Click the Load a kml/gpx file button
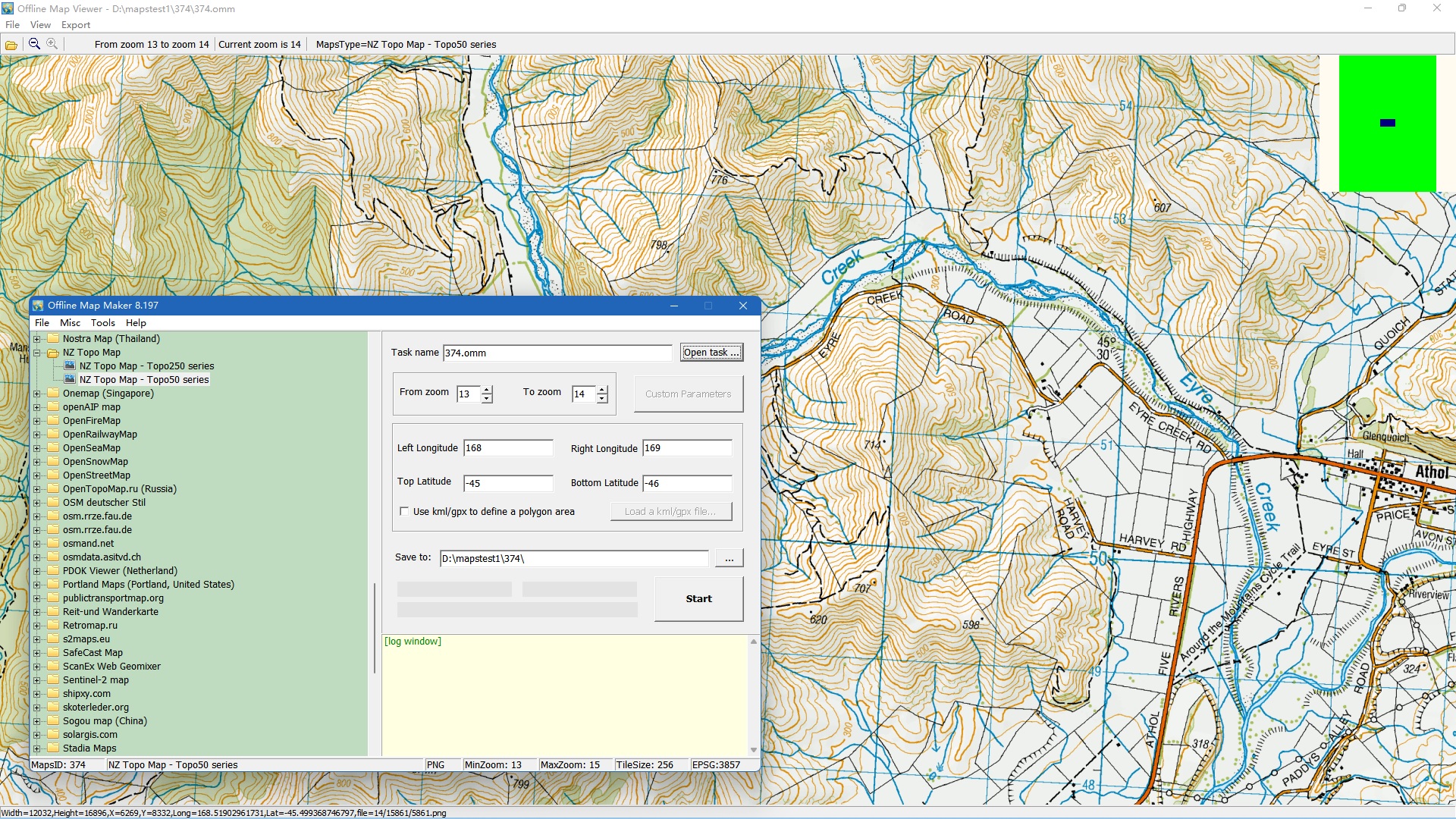 click(671, 511)
